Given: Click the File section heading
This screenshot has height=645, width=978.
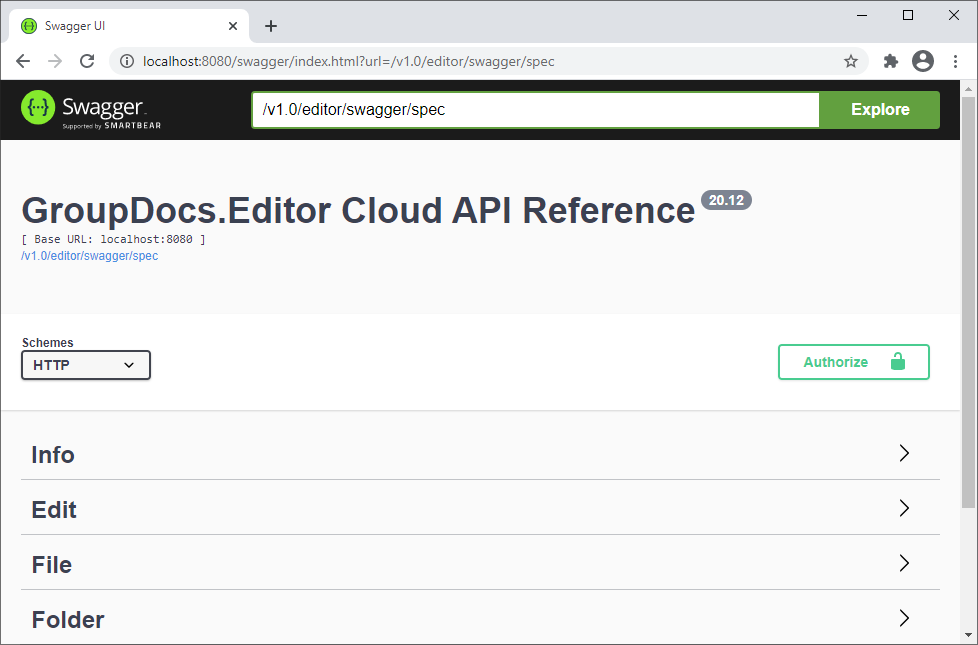Looking at the screenshot, I should click(x=52, y=565).
